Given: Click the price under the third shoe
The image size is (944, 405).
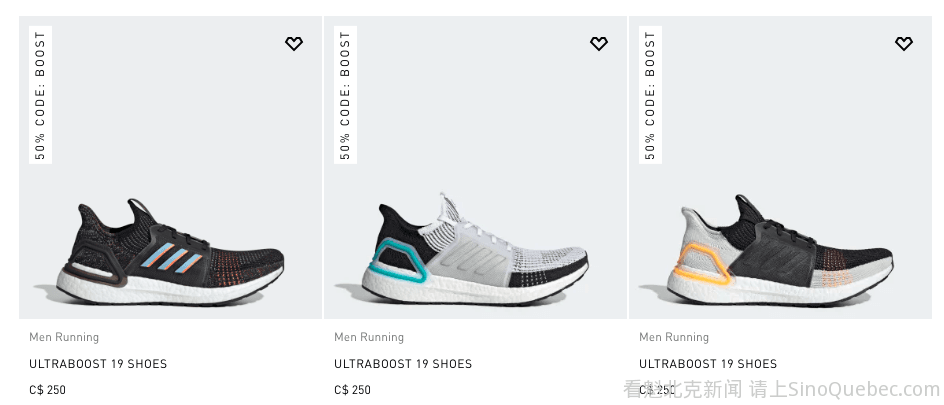Looking at the screenshot, I should 657,390.
